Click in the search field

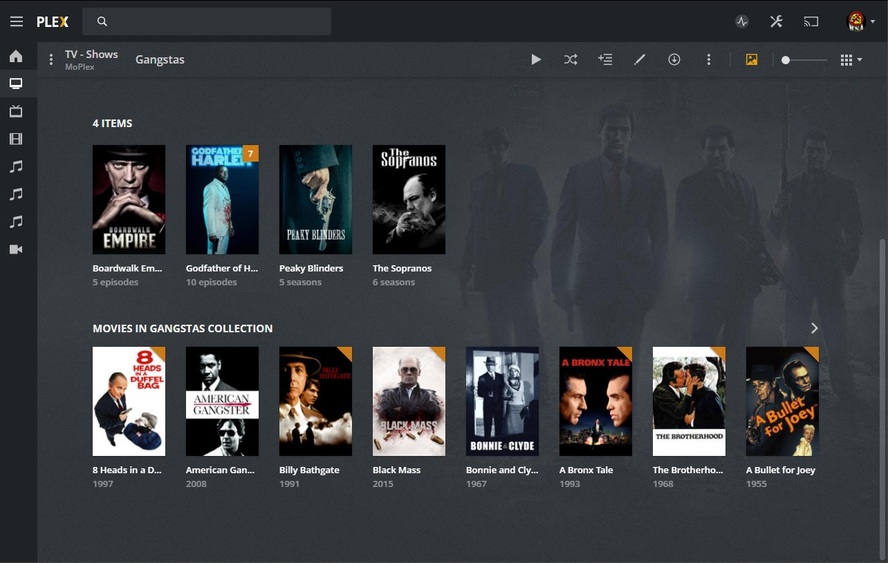207,22
